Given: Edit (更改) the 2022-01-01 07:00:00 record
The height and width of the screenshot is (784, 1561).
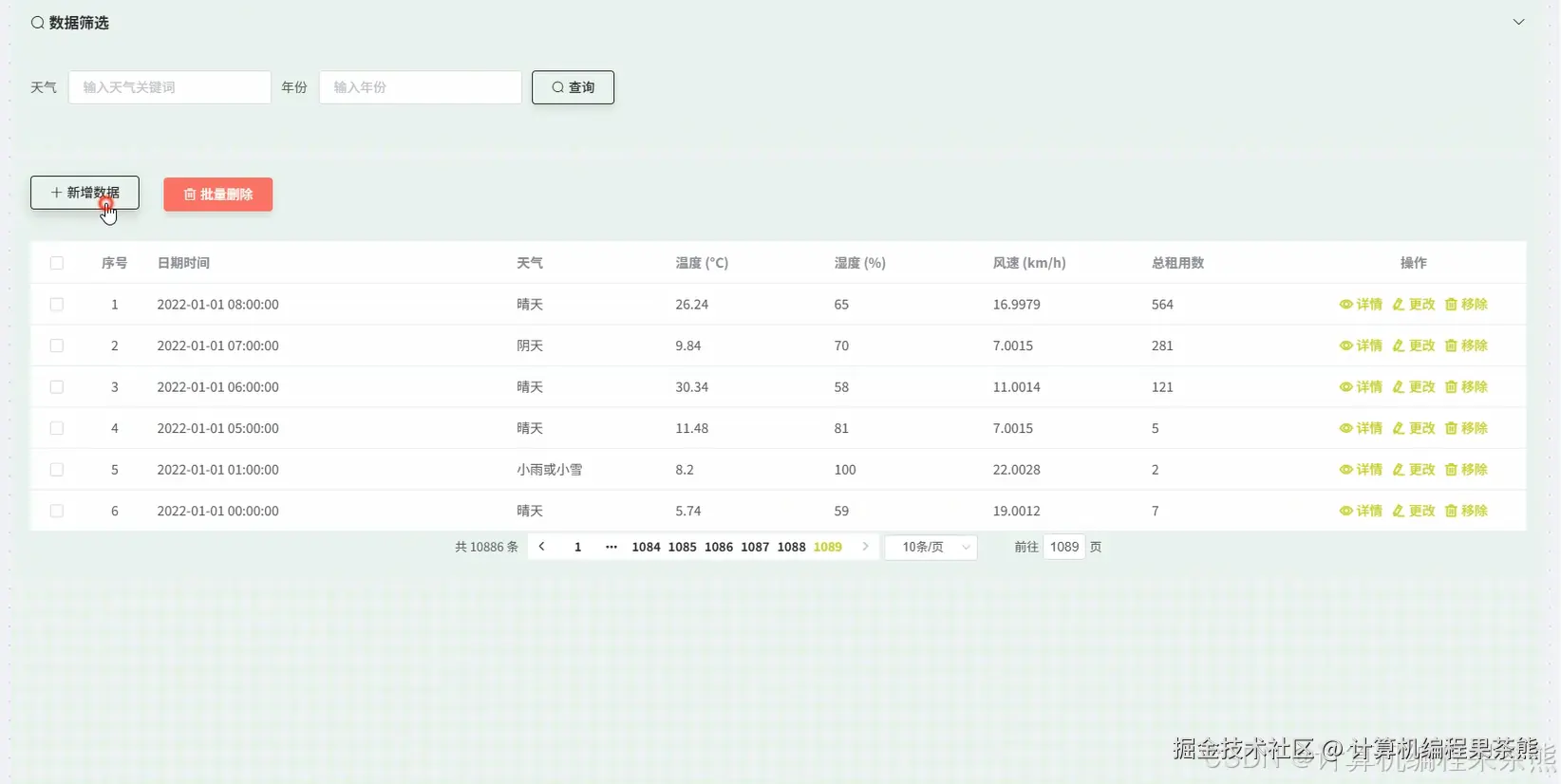Looking at the screenshot, I should 1414,345.
